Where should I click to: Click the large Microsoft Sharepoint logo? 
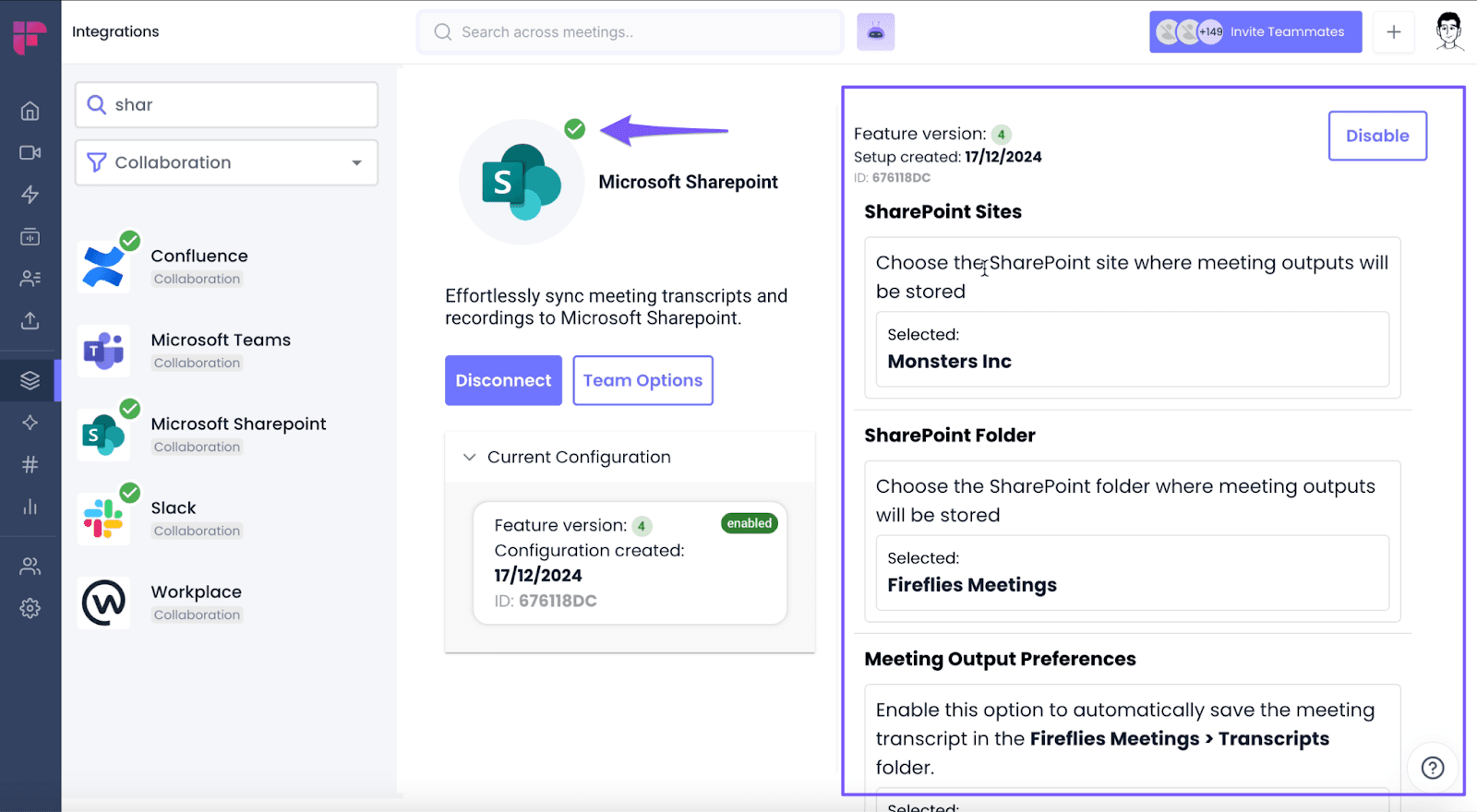point(522,182)
